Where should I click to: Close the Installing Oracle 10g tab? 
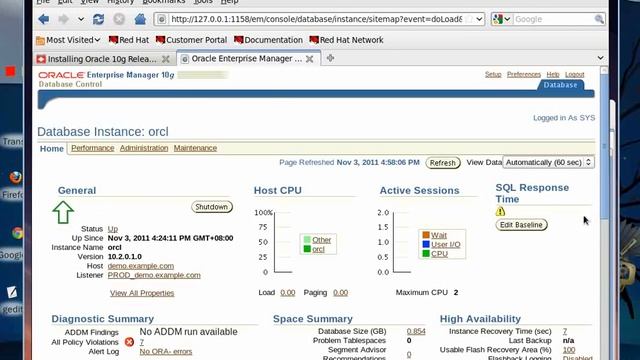[166, 59]
